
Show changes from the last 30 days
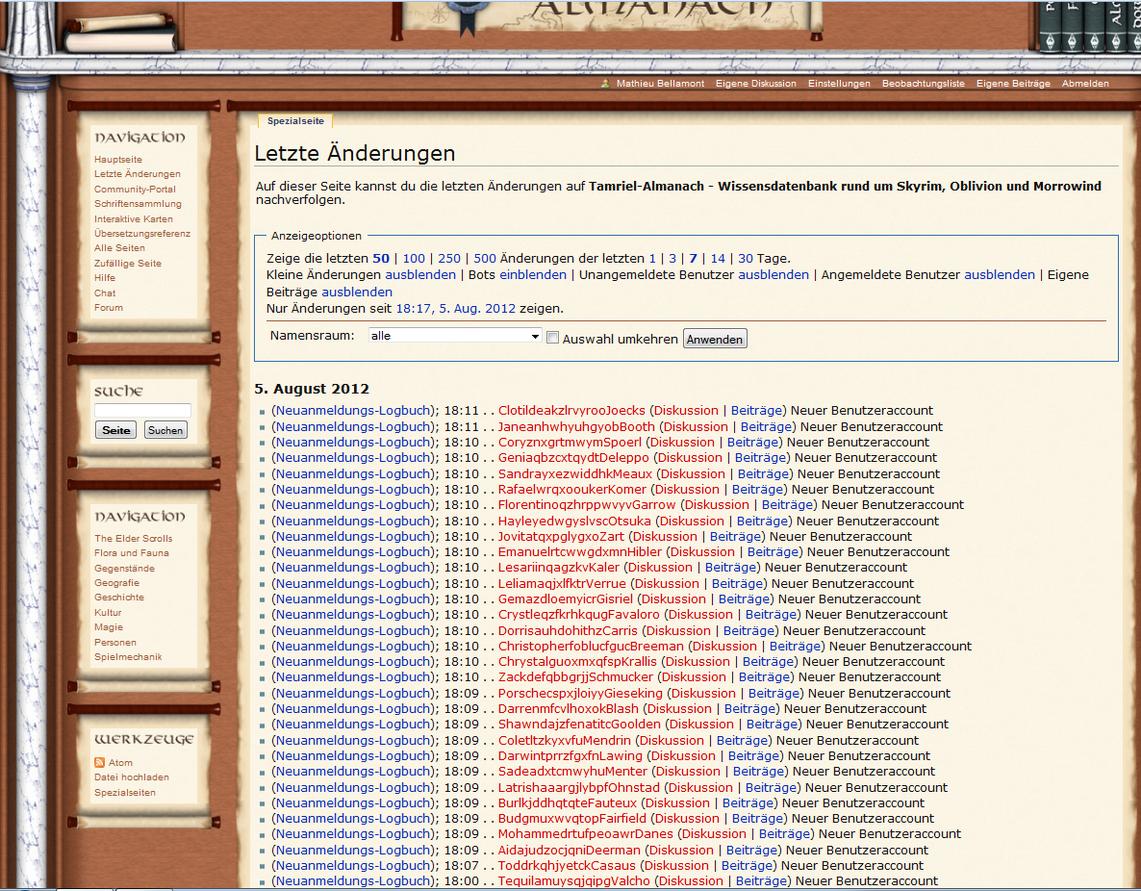pos(745,258)
